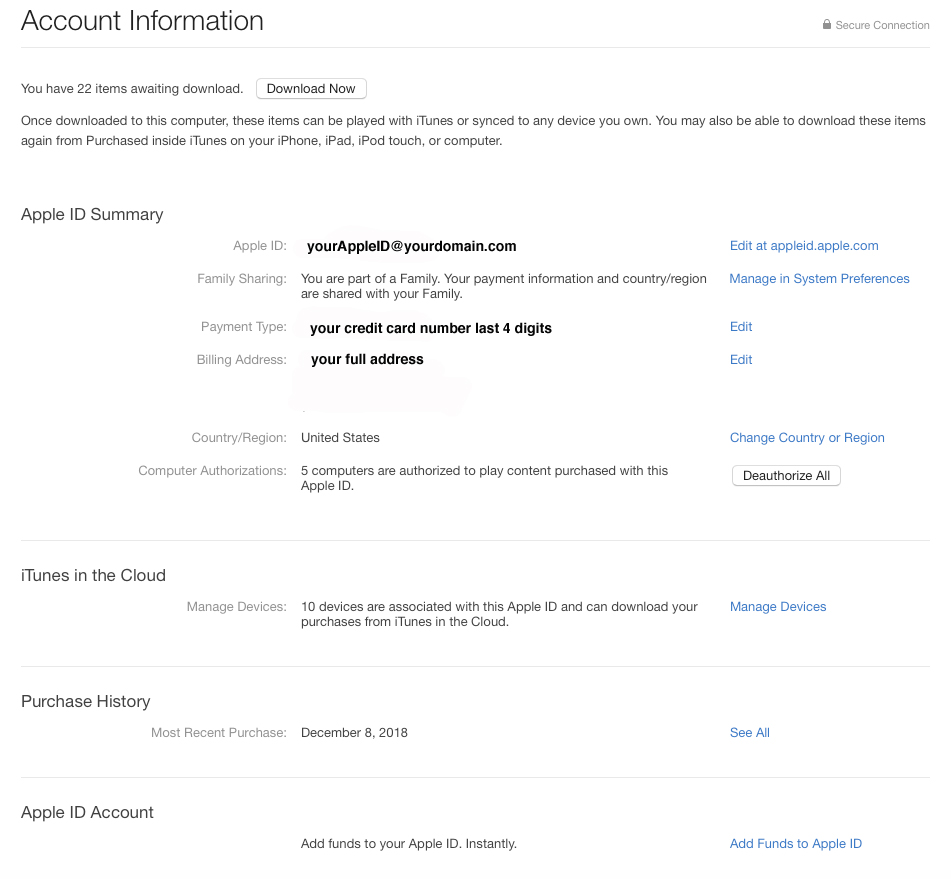Click the Purchase History section header
951x879 pixels.
point(85,701)
